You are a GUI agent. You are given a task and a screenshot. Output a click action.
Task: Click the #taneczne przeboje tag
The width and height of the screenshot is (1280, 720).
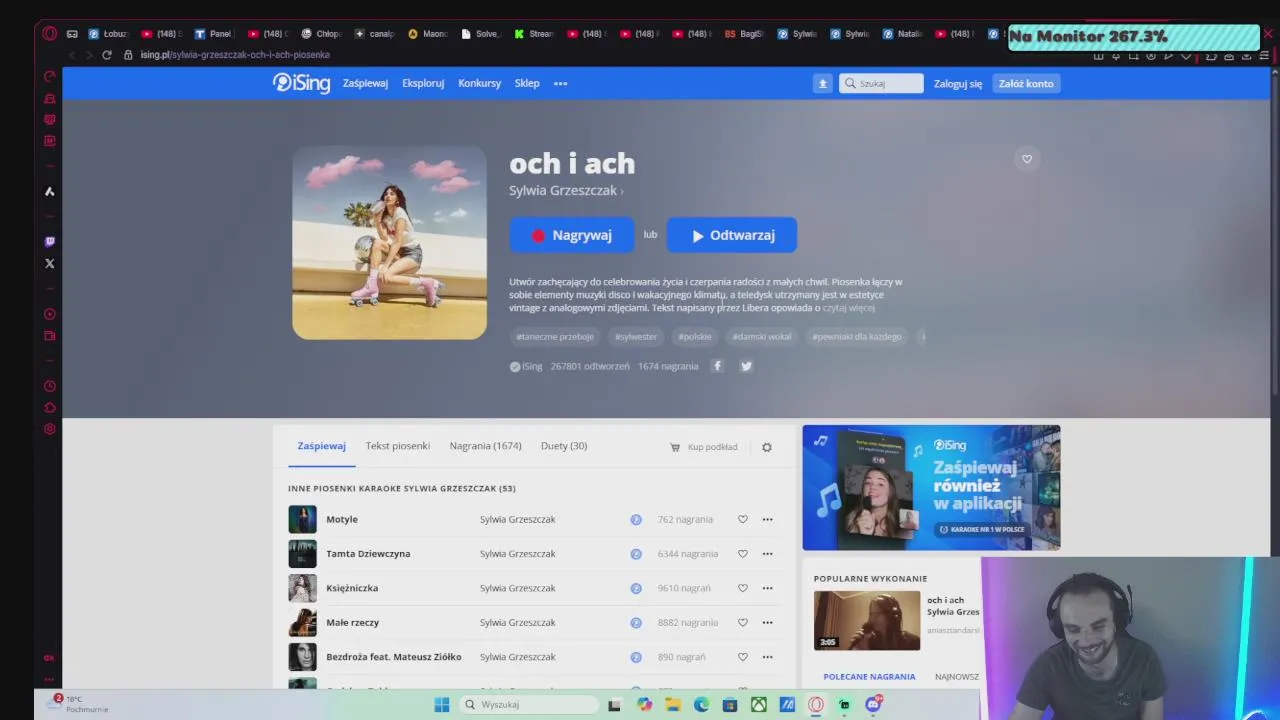555,337
